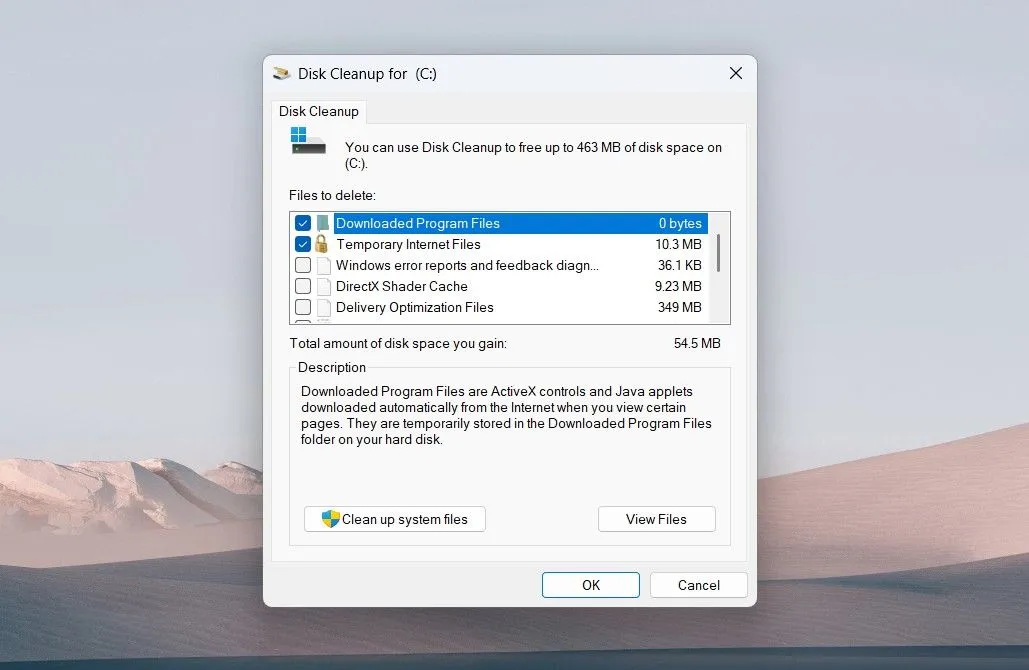Check Windows error reports and feedback checkbox
The height and width of the screenshot is (670, 1029).
303,265
